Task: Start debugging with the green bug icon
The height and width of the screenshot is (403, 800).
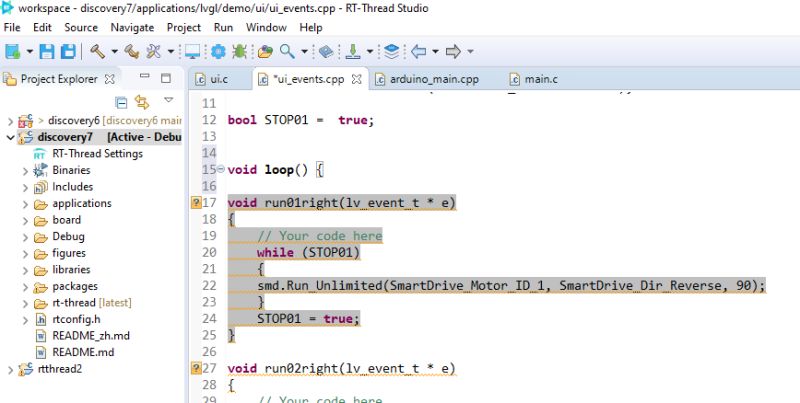Action: pos(239,51)
